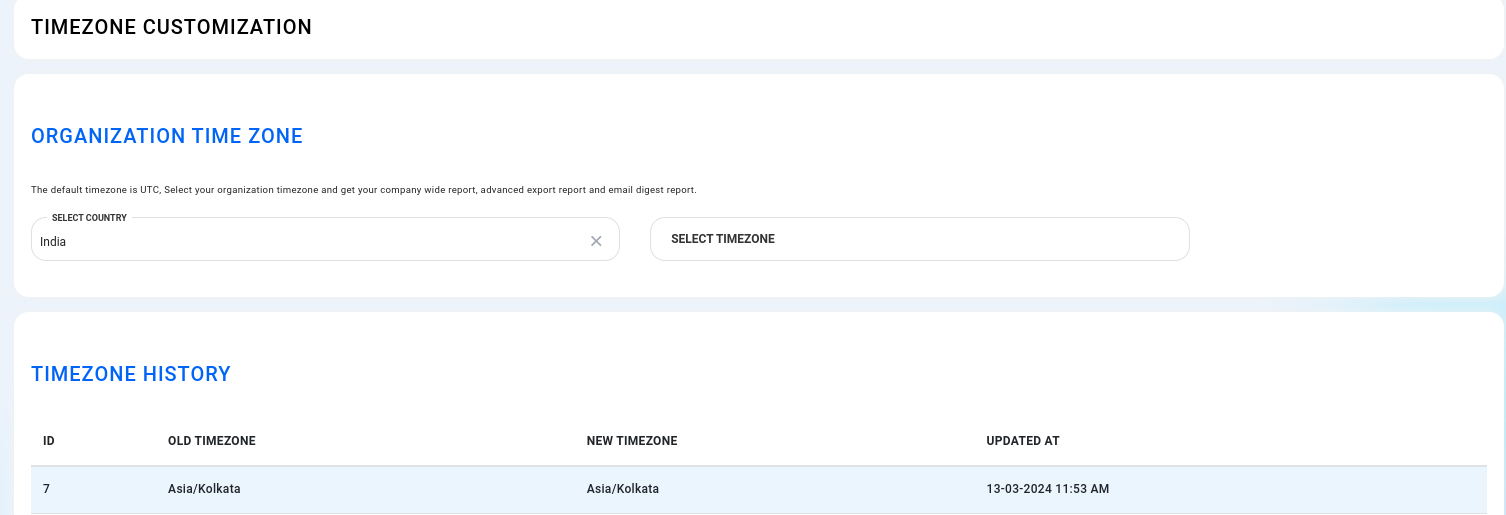
Task: Sort by the ID column header
Action: (48, 441)
